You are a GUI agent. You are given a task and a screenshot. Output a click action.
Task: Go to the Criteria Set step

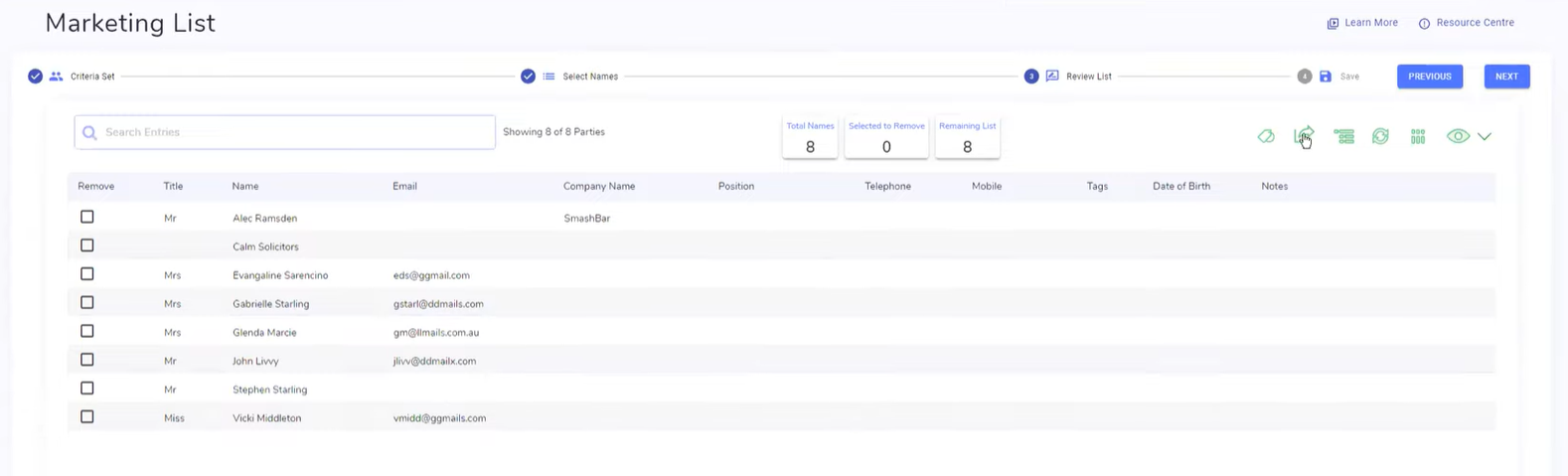[x=91, y=77]
